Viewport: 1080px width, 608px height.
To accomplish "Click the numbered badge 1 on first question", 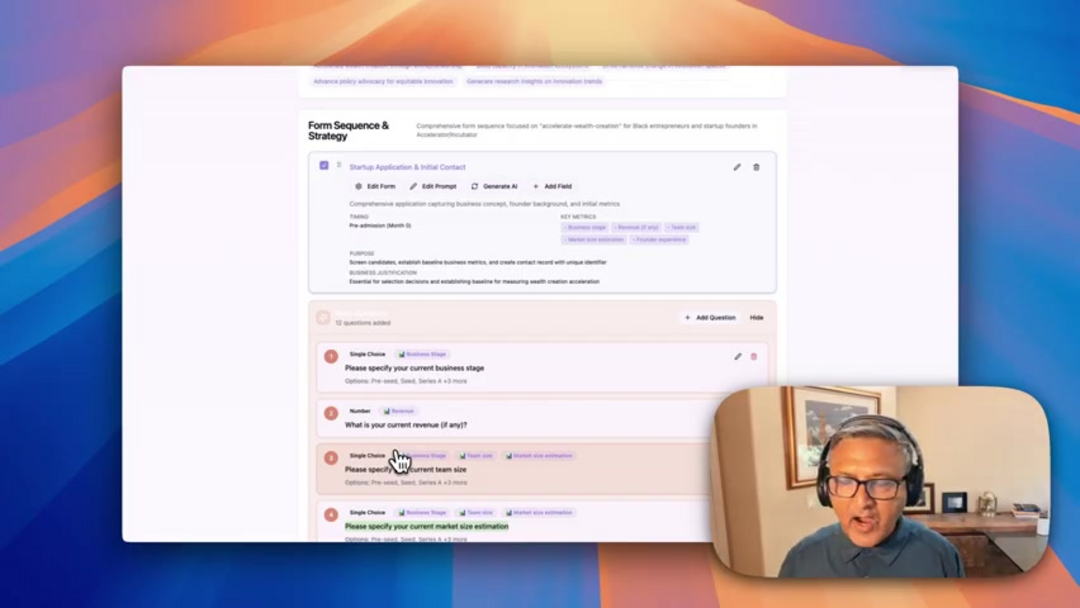I will pos(331,356).
